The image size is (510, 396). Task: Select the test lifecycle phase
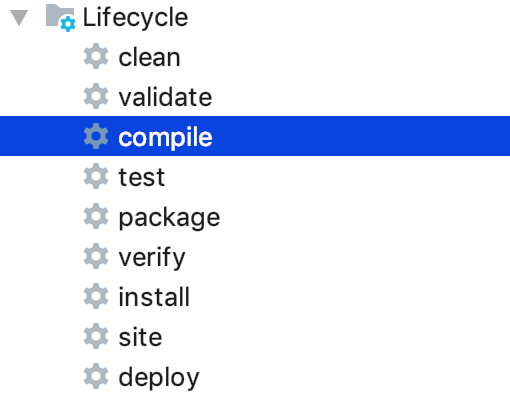tap(142, 177)
